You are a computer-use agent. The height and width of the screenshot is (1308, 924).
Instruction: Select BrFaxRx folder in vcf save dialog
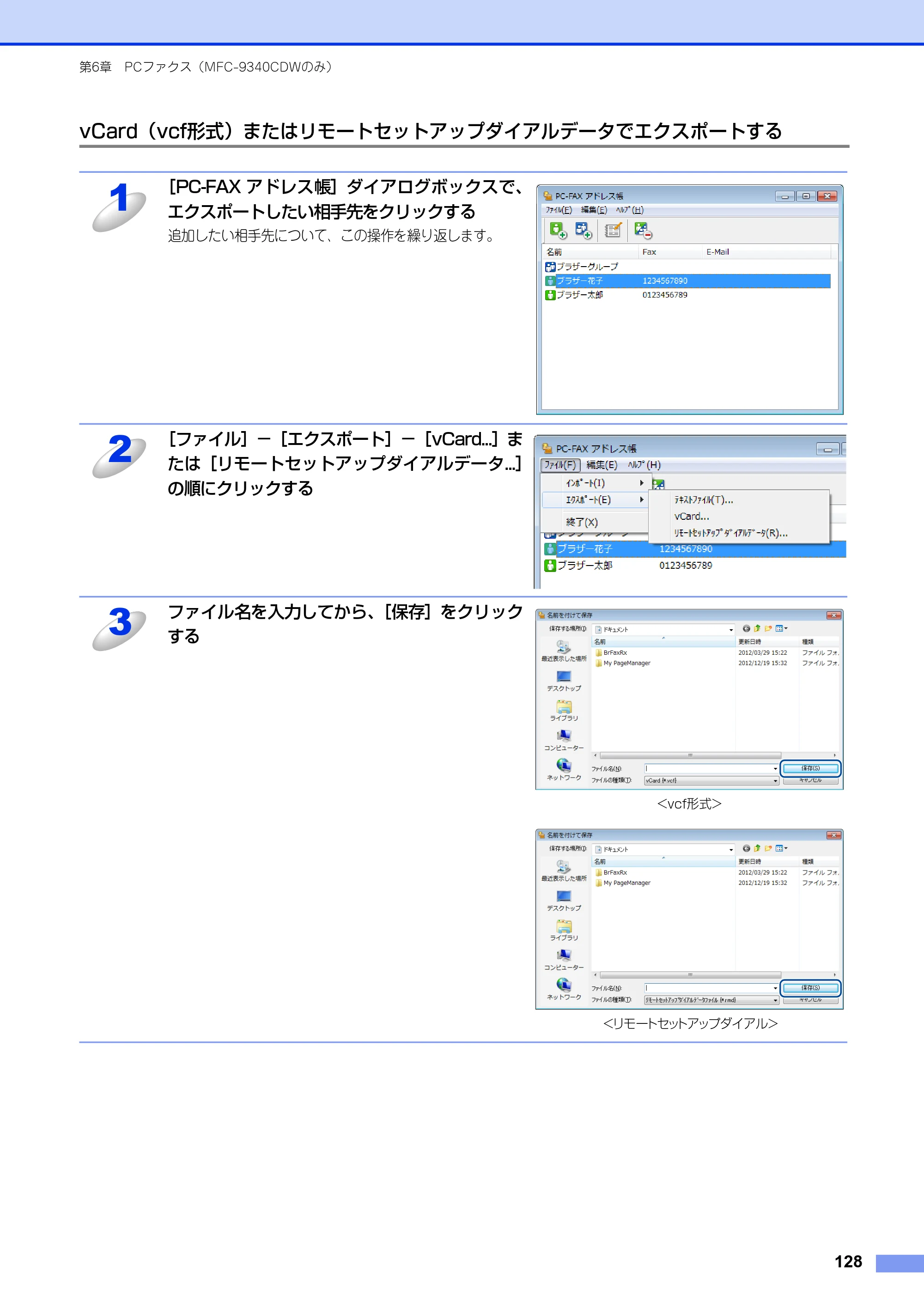pyautogui.click(x=611, y=653)
